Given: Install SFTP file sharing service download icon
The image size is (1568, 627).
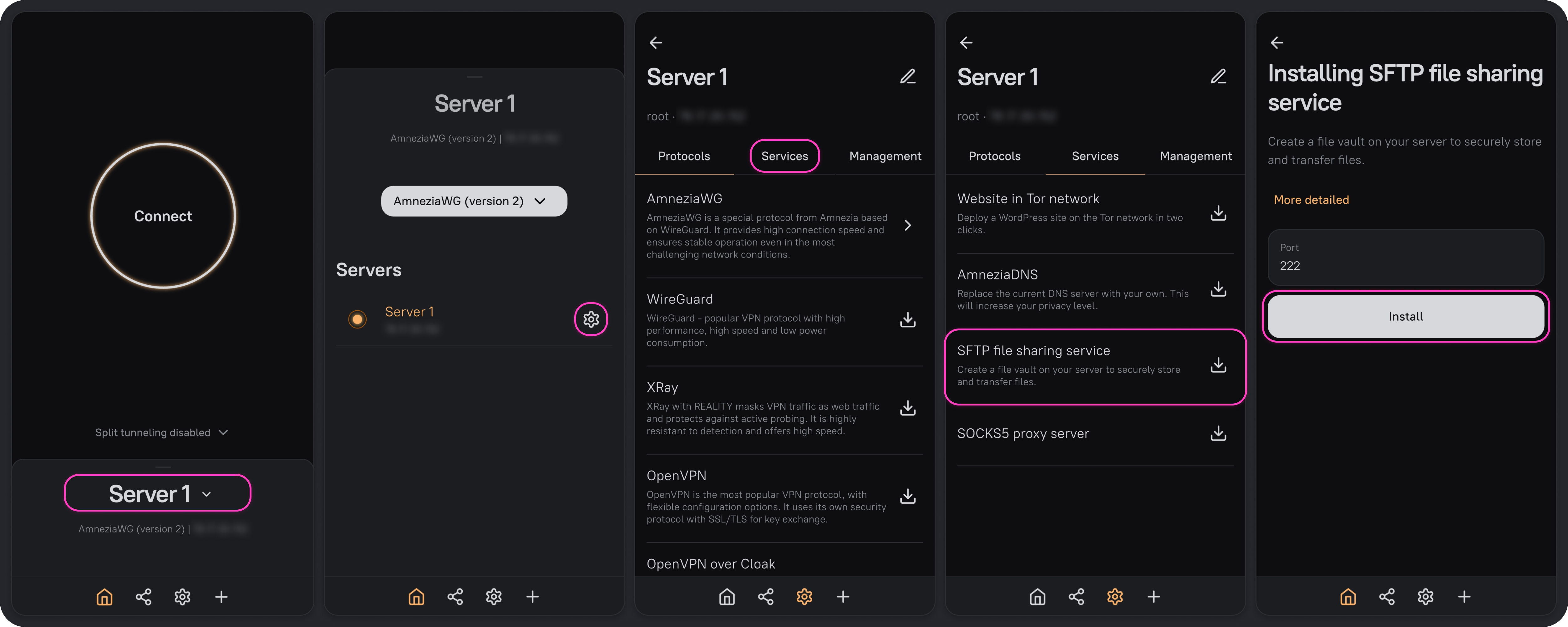Looking at the screenshot, I should (1218, 365).
